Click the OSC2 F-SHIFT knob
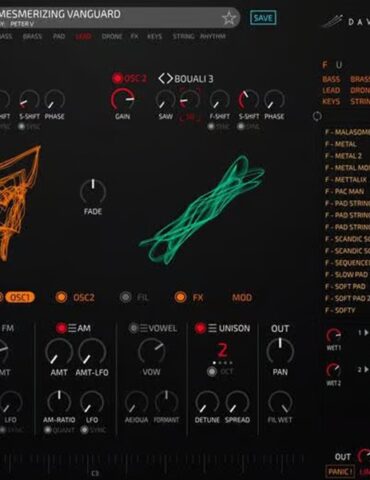The image size is (370, 480). (220, 100)
